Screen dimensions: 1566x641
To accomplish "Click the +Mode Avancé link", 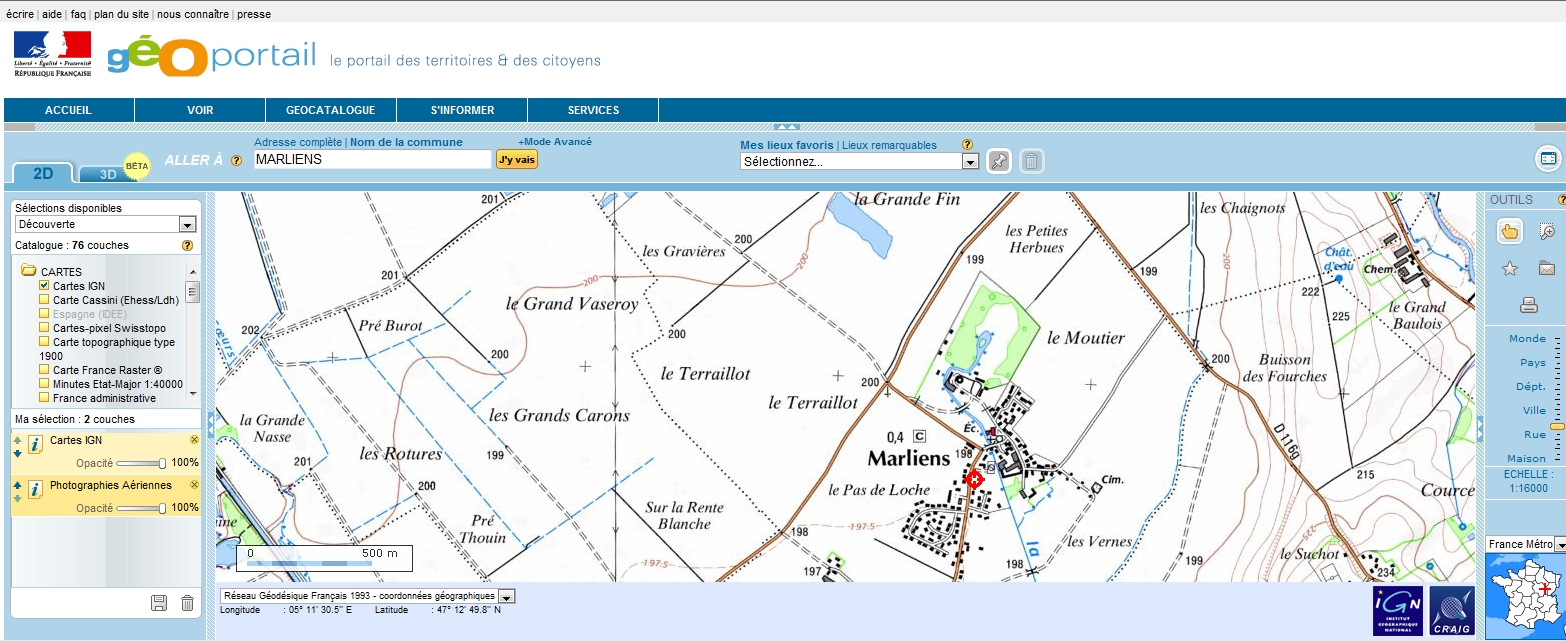I will (555, 142).
